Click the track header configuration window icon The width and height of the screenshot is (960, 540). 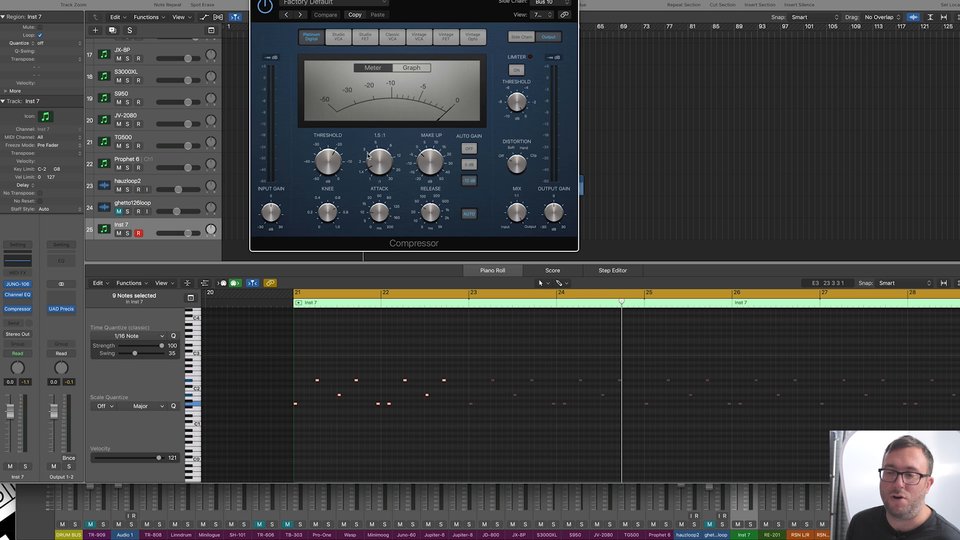click(x=211, y=30)
